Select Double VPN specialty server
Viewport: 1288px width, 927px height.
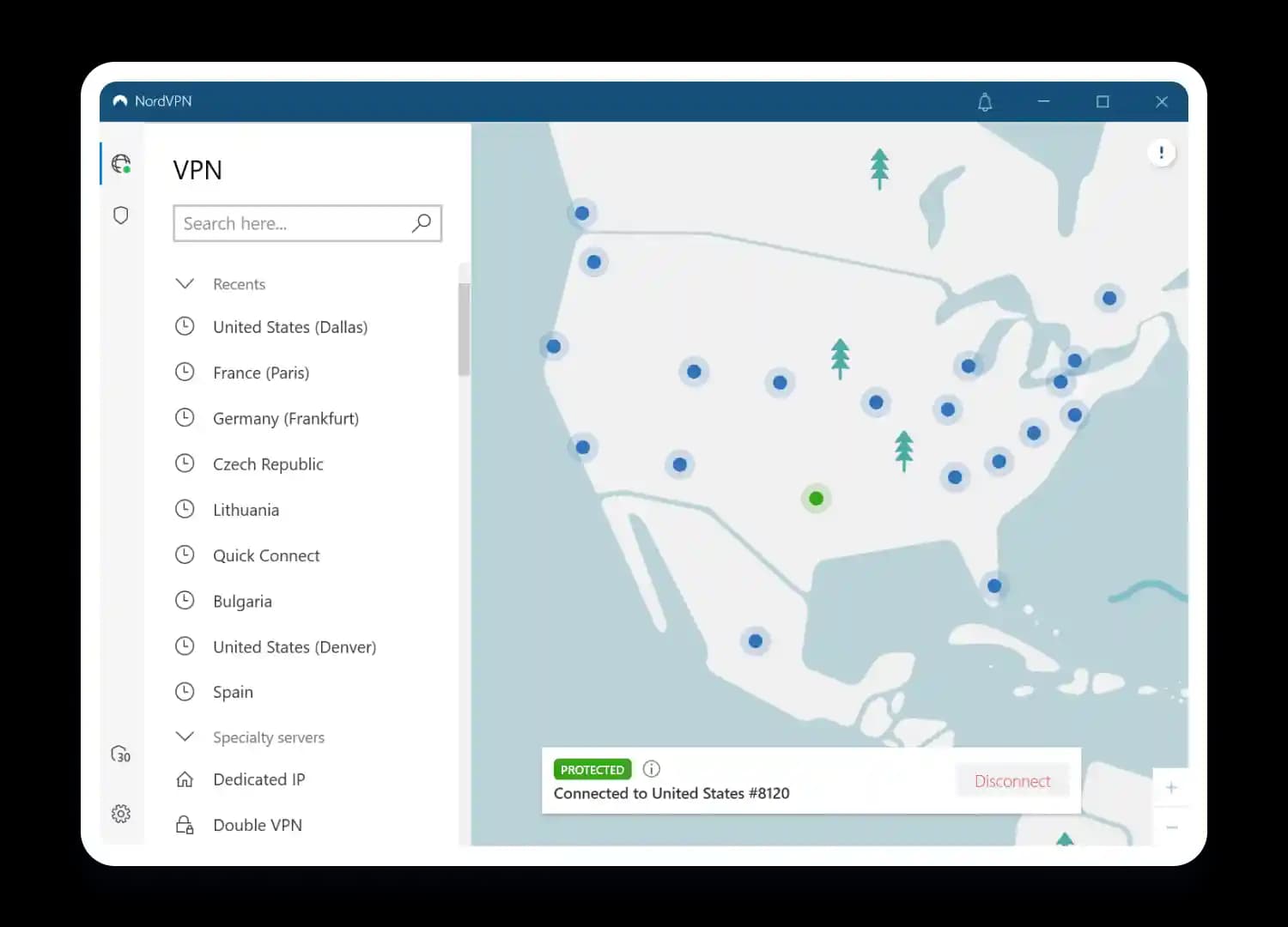coord(258,825)
